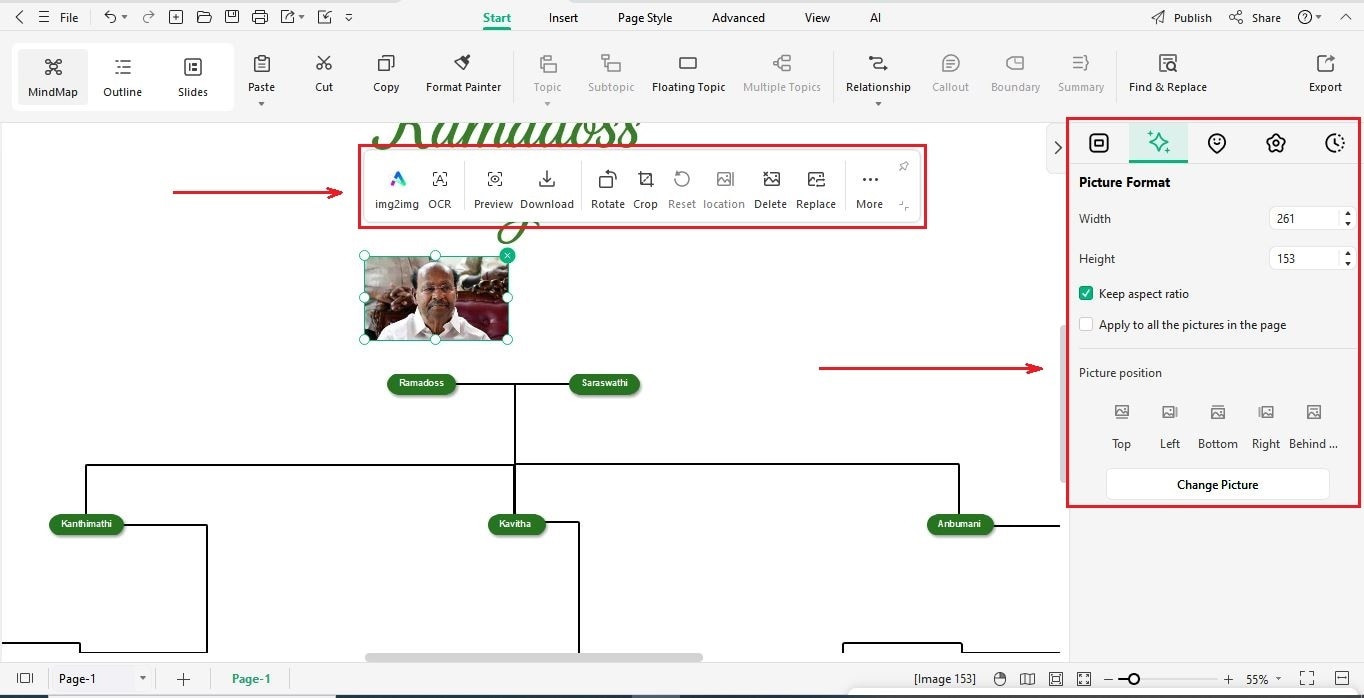Viewport: 1364px width, 698px height.
Task: Open the zoom percentage dropdown
Action: click(x=1278, y=679)
